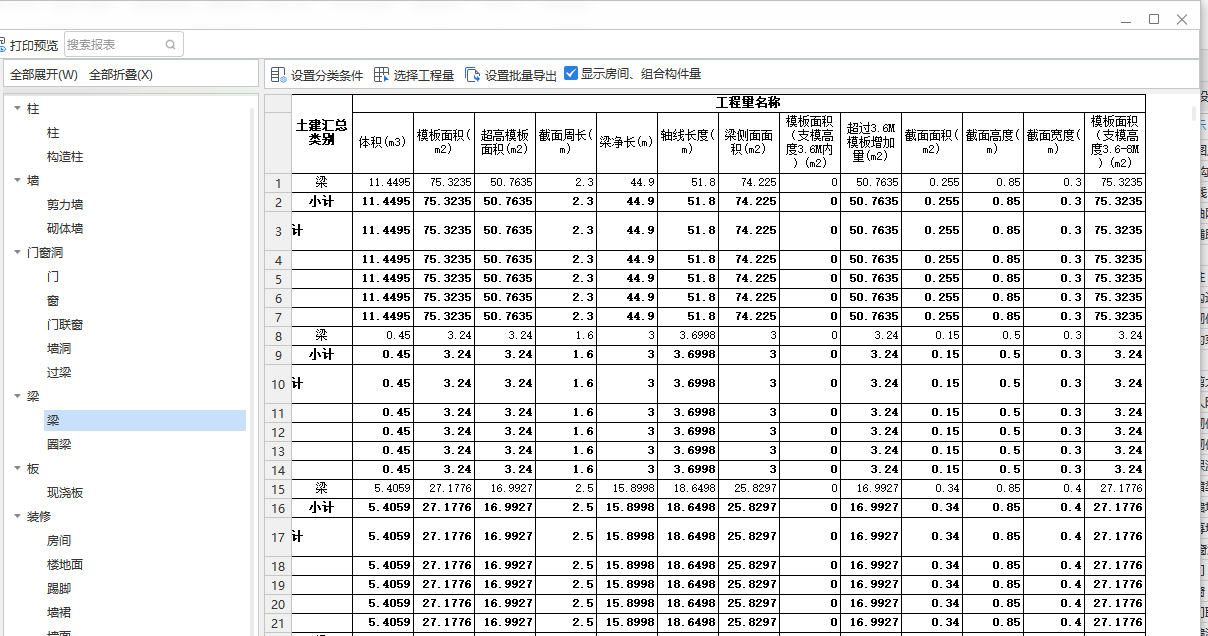Select 墙洞 in the report tree

59,349
